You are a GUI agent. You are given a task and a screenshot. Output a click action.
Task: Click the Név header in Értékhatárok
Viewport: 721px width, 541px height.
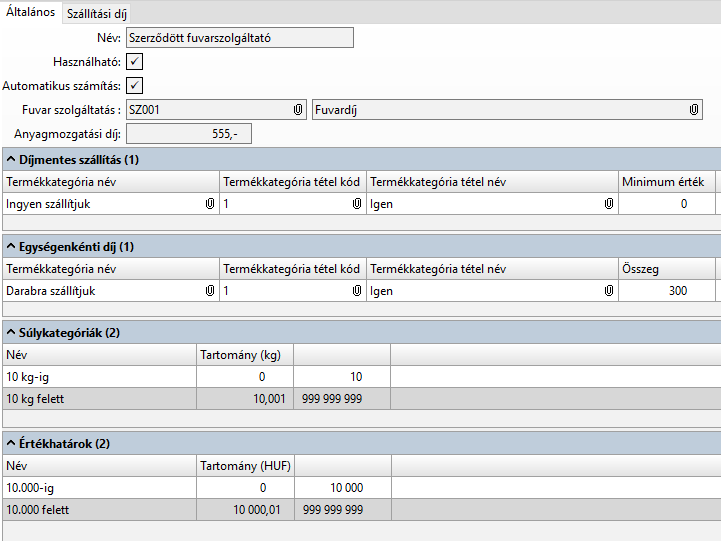tap(99, 466)
